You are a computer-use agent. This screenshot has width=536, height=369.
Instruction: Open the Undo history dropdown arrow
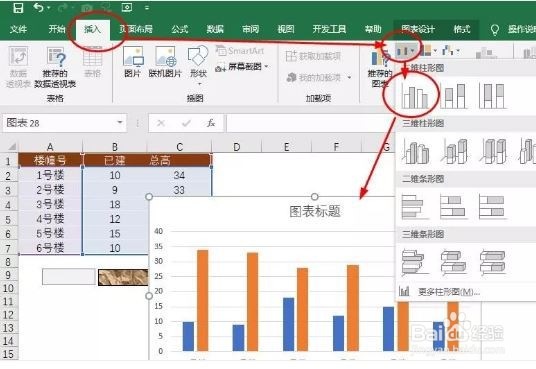[x=48, y=8]
